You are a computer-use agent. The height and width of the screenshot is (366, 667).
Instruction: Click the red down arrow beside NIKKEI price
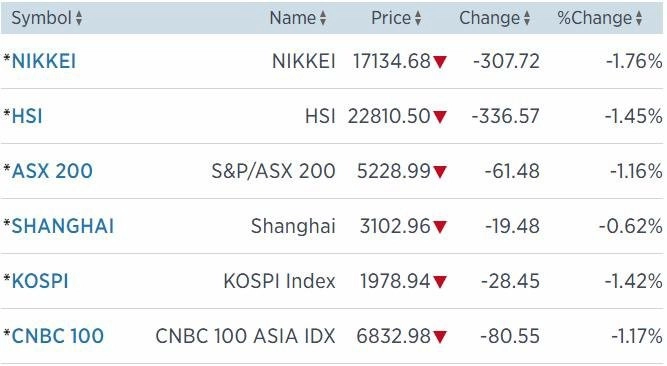point(440,62)
